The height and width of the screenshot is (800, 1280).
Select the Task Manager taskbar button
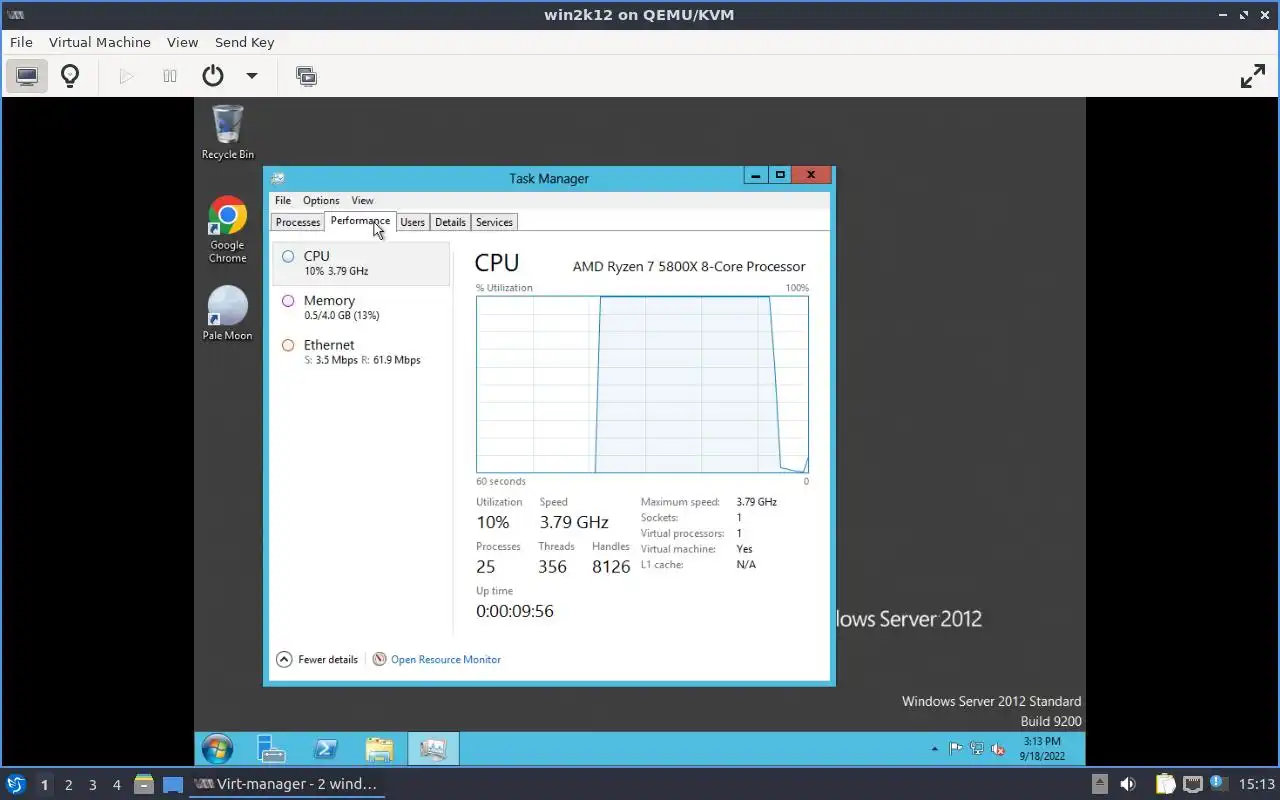tap(433, 748)
